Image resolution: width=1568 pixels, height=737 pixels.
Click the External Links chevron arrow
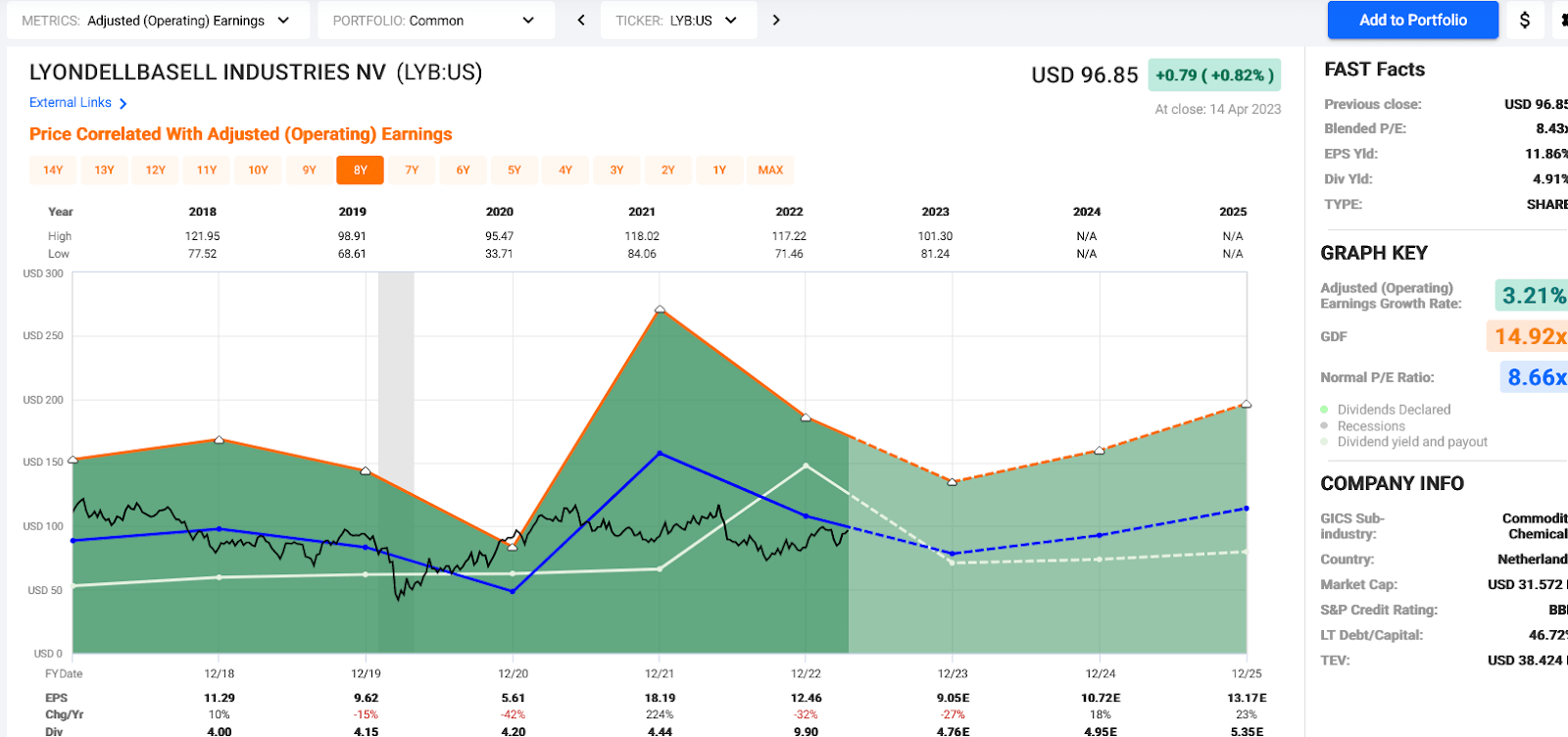[122, 103]
